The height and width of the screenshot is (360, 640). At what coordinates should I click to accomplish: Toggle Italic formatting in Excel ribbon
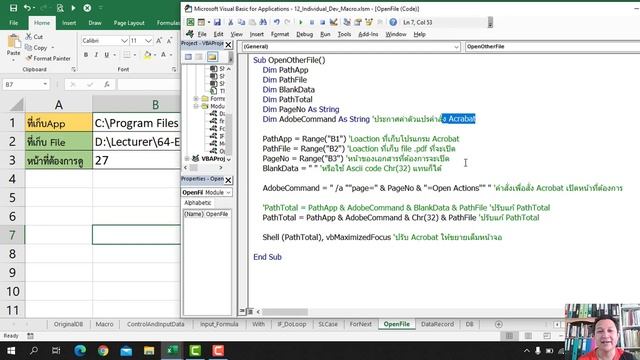(96, 55)
